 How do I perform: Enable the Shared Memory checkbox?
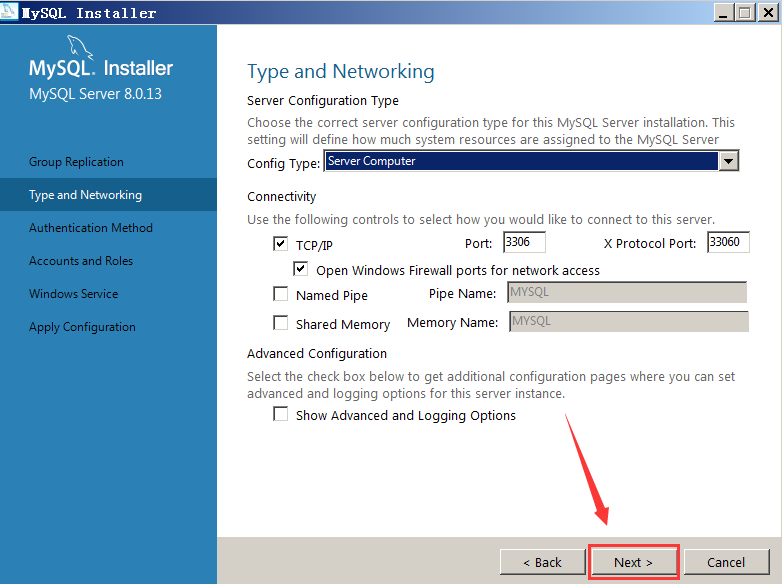[x=280, y=323]
